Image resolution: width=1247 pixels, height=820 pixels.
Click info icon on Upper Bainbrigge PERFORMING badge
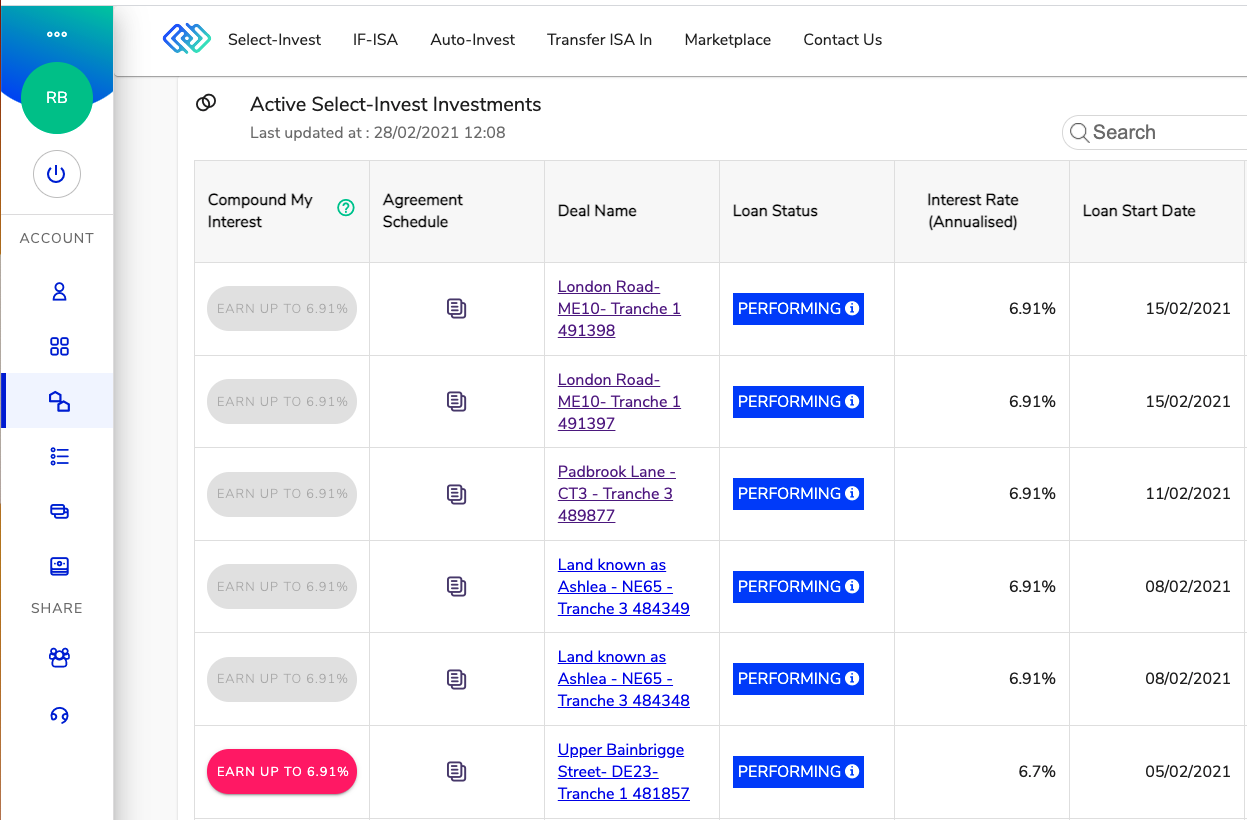coord(852,771)
